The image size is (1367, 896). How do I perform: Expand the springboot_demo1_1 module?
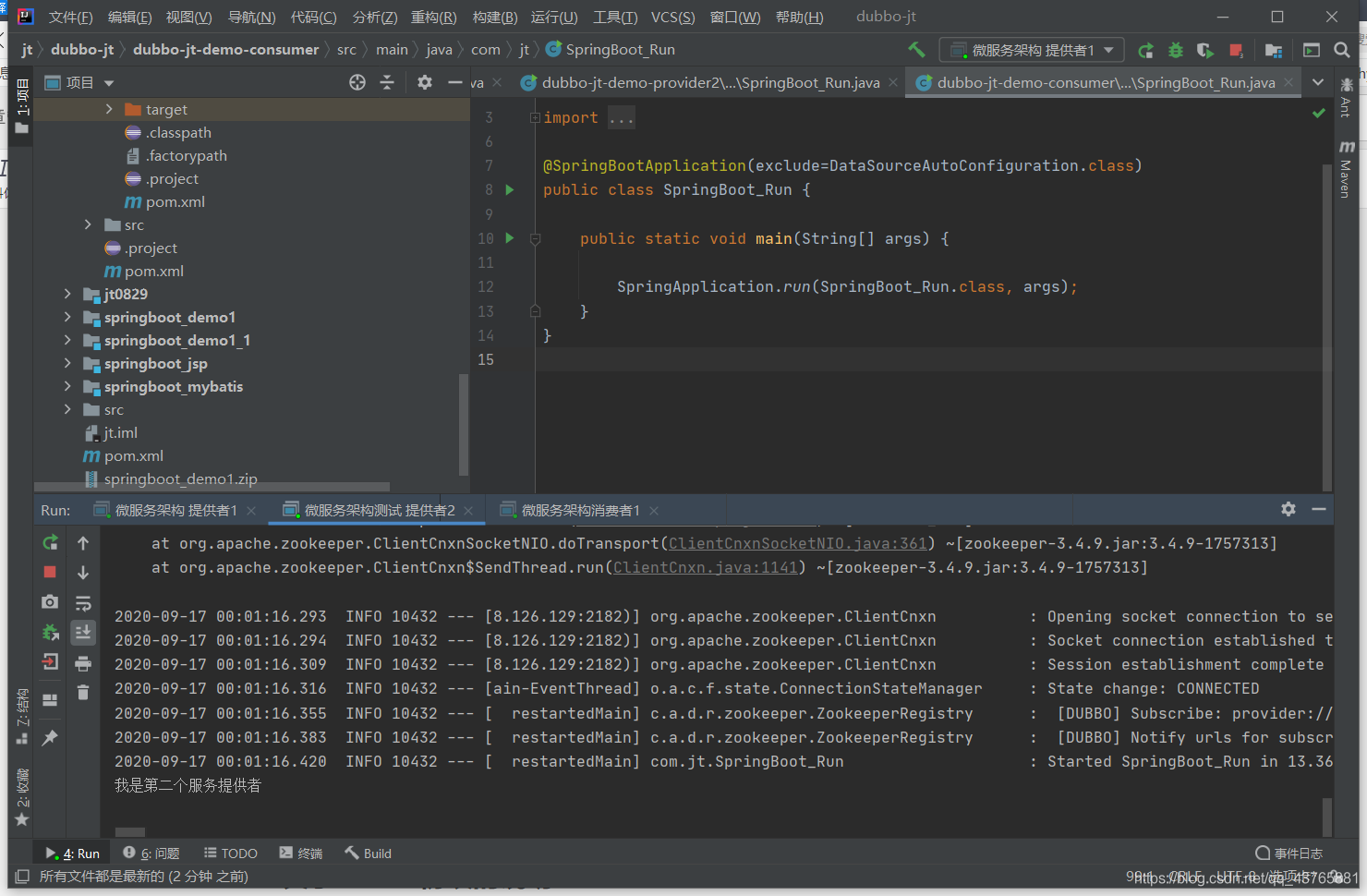pyautogui.click(x=67, y=340)
